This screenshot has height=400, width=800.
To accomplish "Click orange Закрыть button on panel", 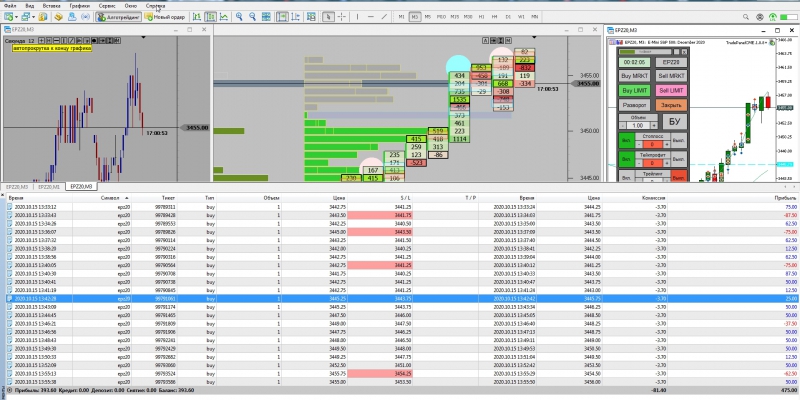I will point(670,105).
